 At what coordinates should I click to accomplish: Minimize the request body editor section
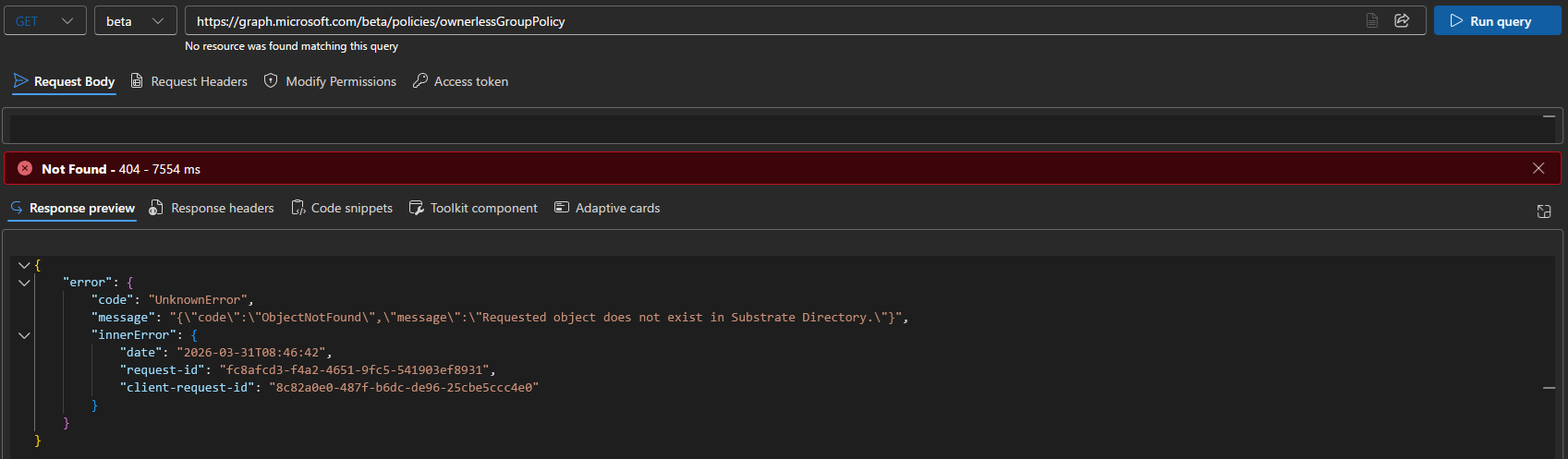[x=1549, y=116]
